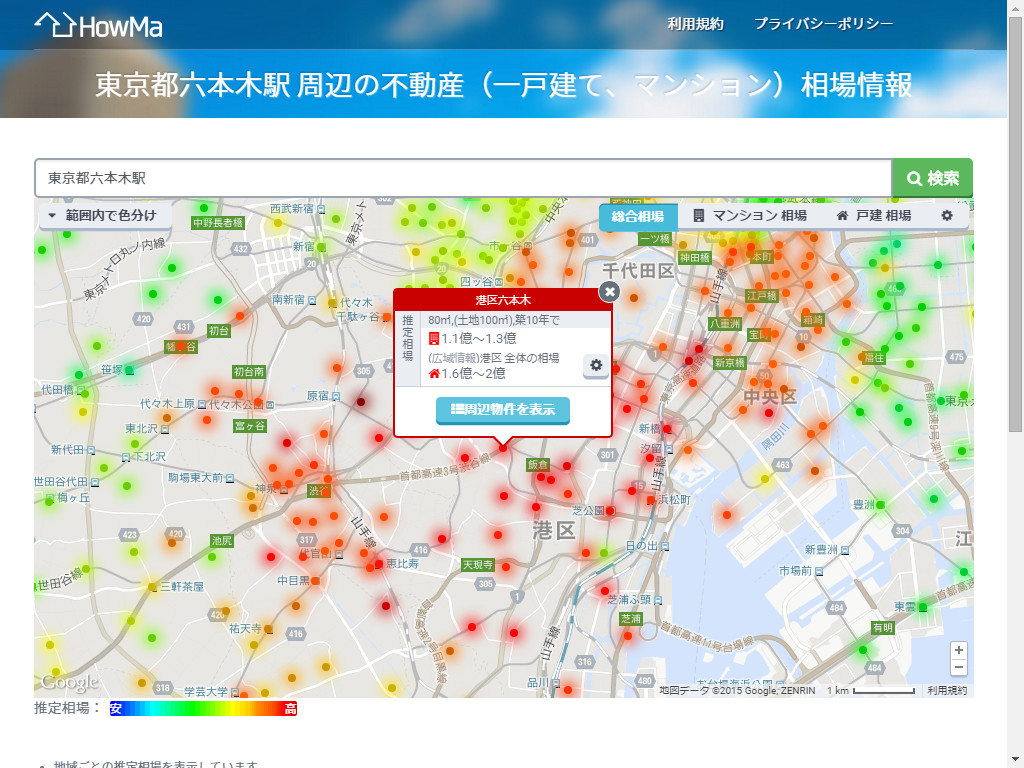
Task: Click the 中央区 ward label on map
Action: 770,396
